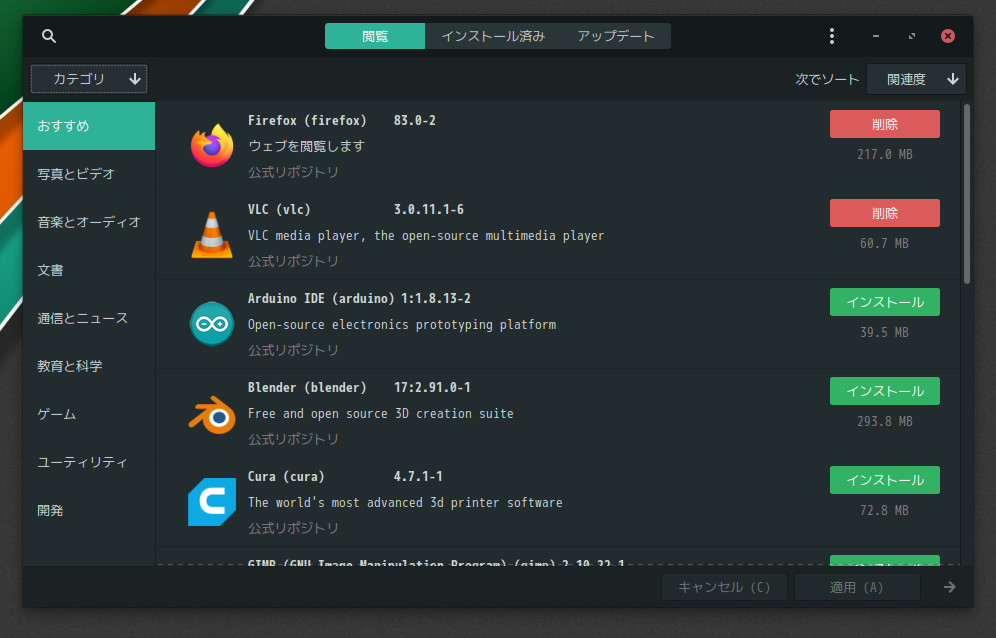Screen dimensions: 996x638
Task: Minimize the package manager window
Action: point(876,36)
